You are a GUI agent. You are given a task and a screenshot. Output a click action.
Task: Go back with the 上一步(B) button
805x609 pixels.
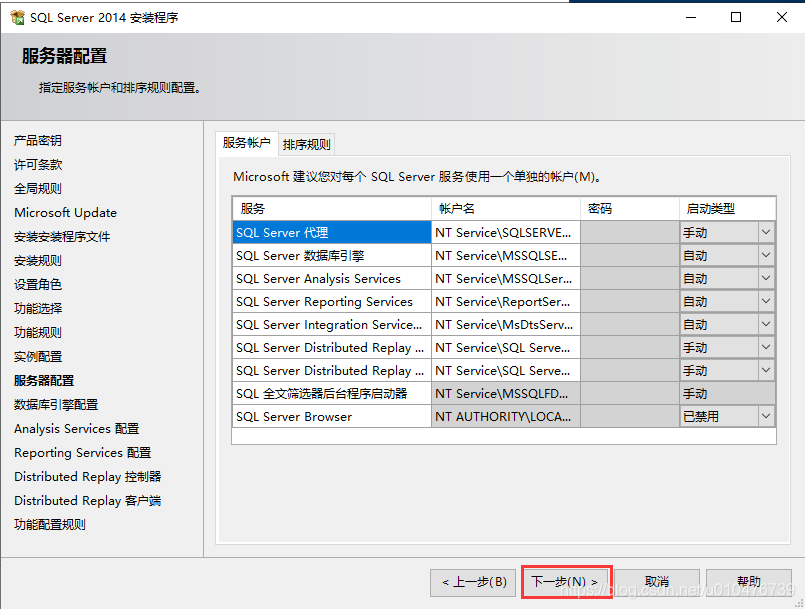click(473, 582)
